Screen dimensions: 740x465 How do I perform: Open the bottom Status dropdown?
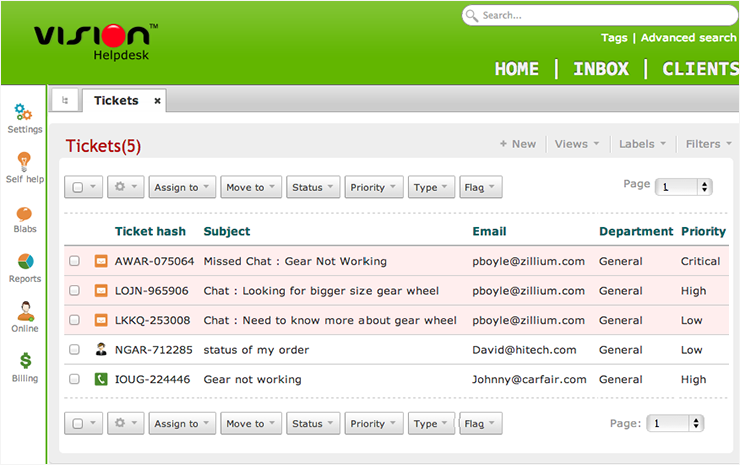(x=313, y=423)
